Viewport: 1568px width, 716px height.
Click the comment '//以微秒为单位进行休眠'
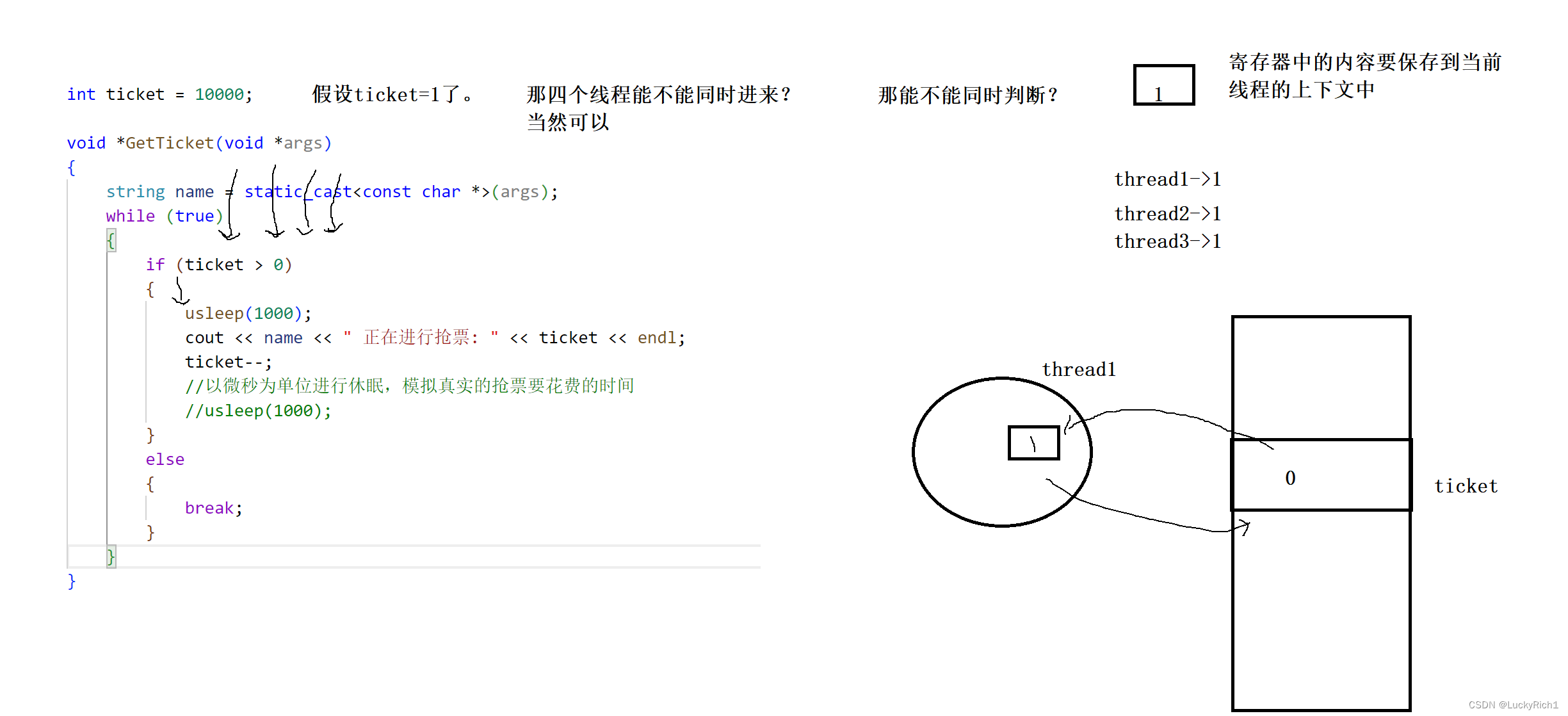pos(410,386)
